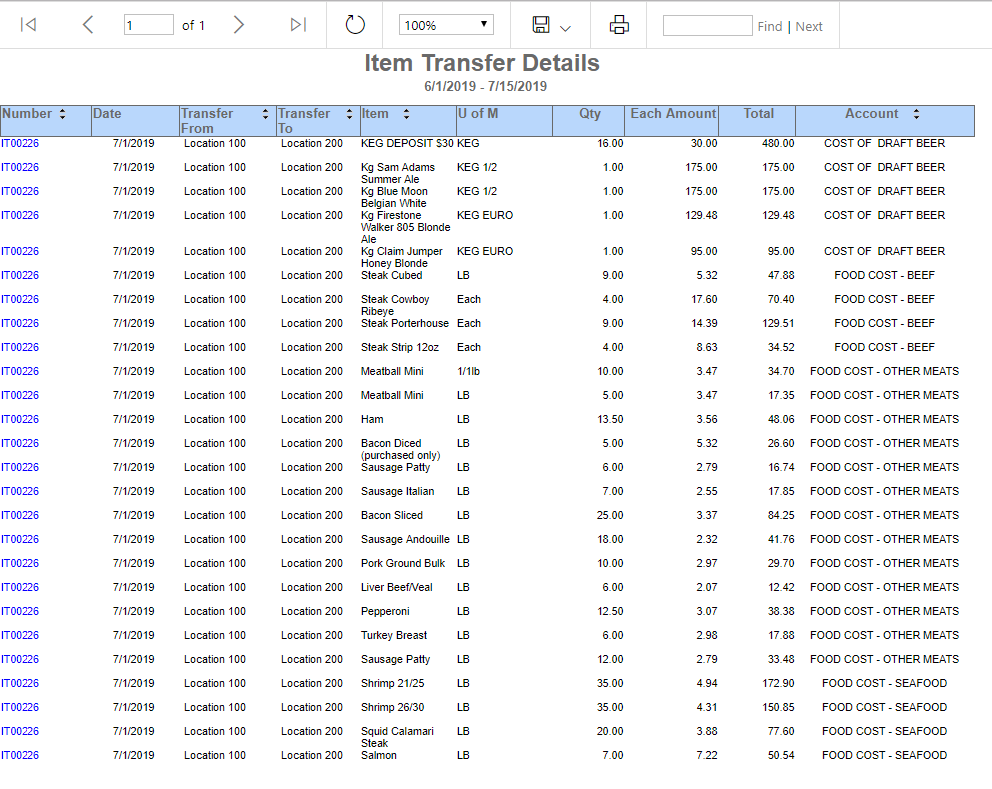This screenshot has height=789, width=992.
Task: Go to next report page
Action: click(238, 25)
